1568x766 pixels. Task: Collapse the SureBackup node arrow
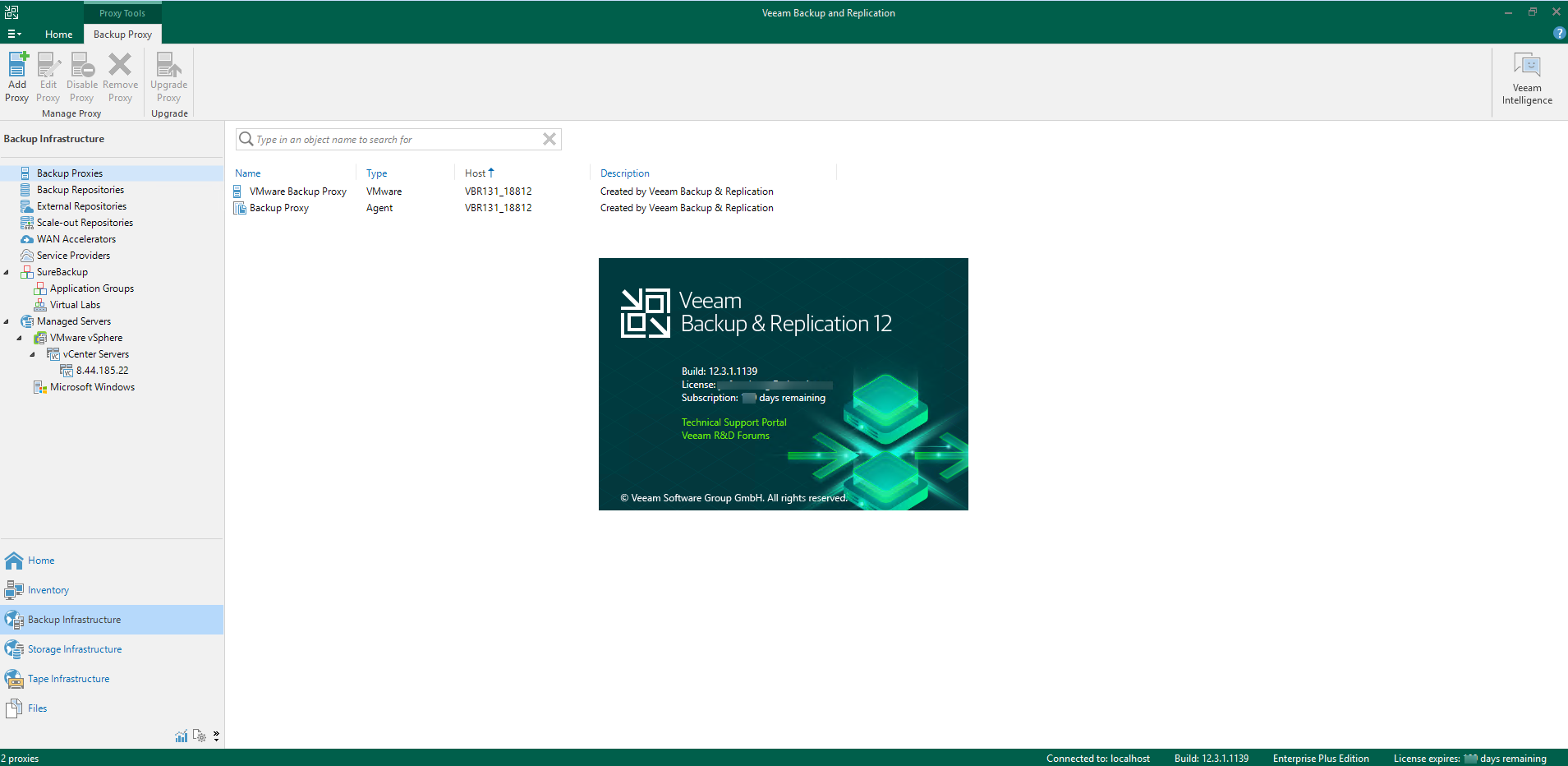7,272
